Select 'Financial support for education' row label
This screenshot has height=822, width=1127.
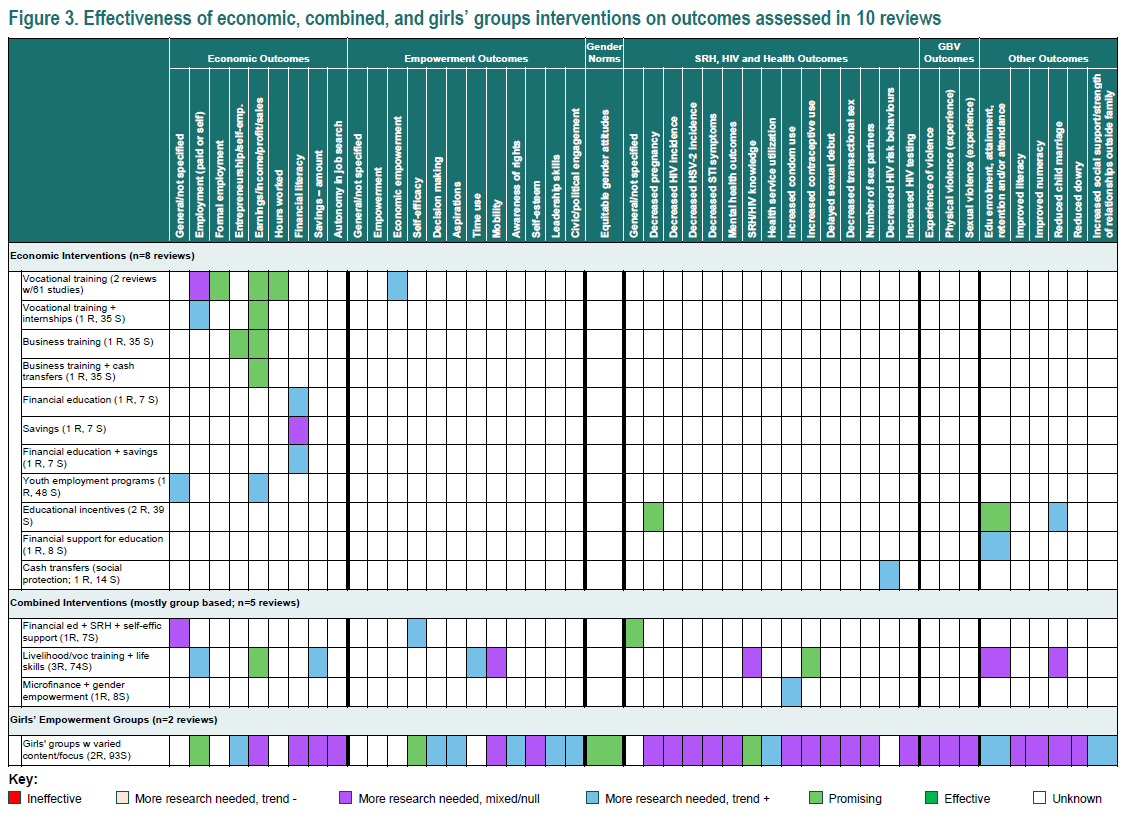pos(93,545)
